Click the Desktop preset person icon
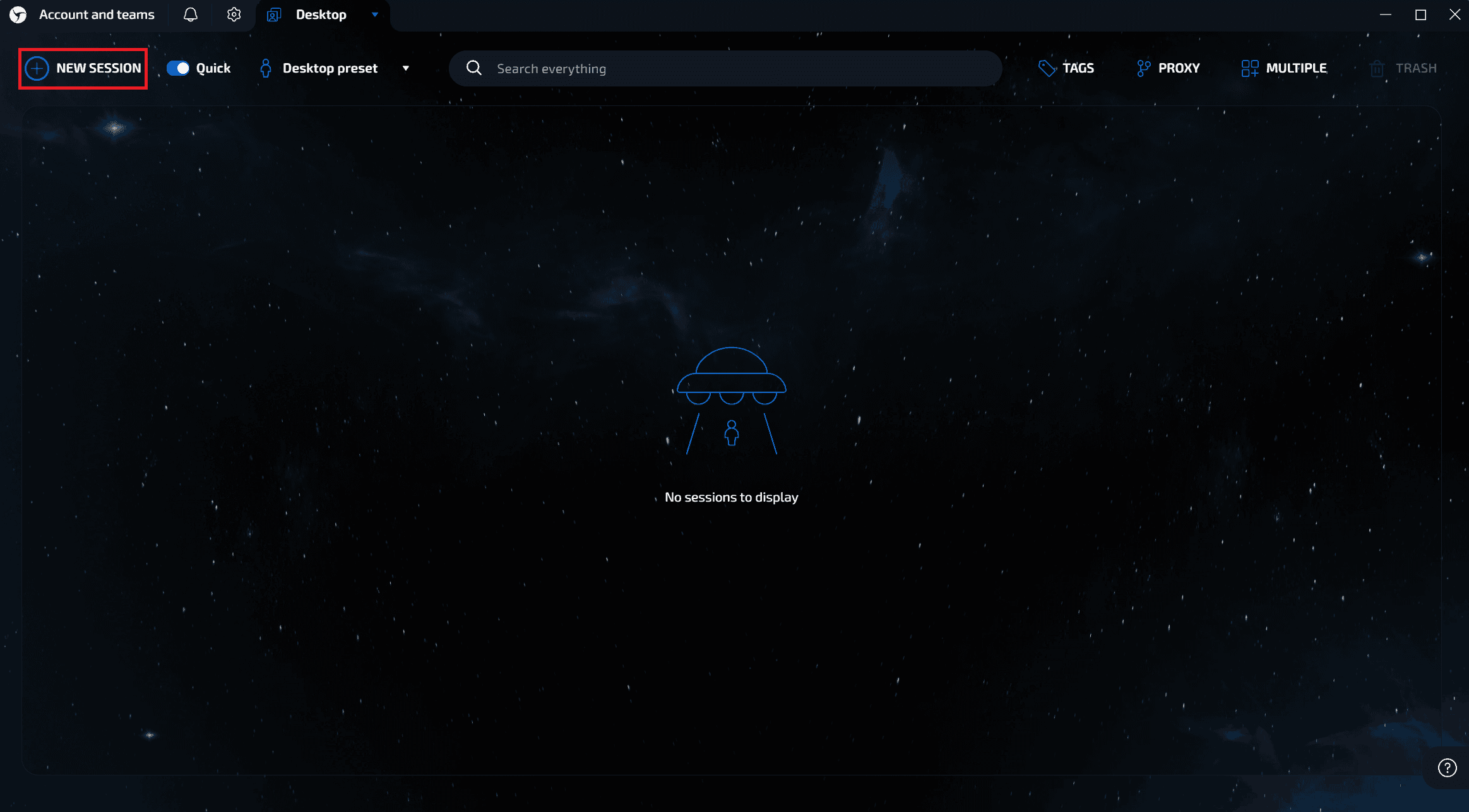Image resolution: width=1469 pixels, height=812 pixels. [266, 68]
